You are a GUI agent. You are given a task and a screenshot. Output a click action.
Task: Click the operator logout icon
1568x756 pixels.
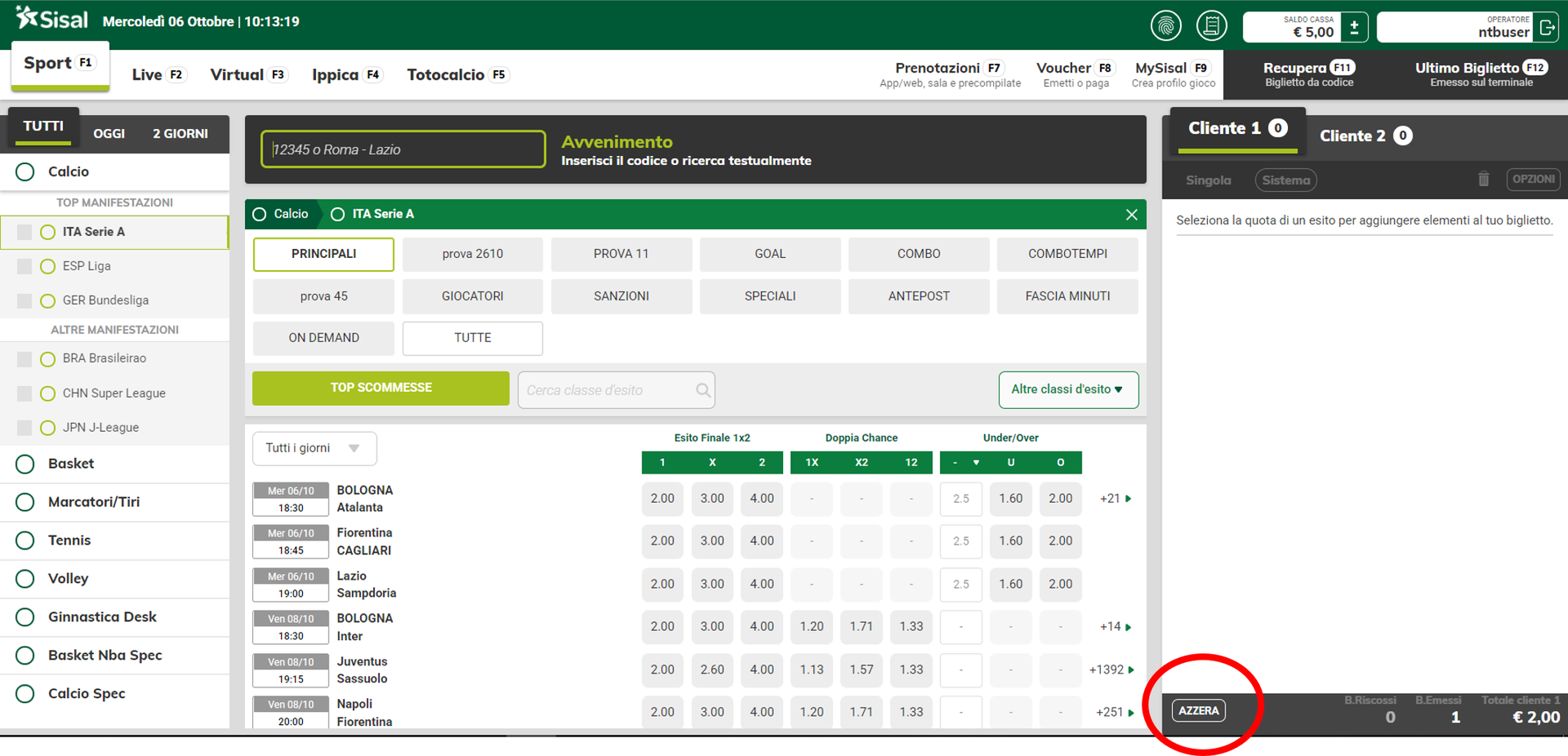pyautogui.click(x=1547, y=27)
